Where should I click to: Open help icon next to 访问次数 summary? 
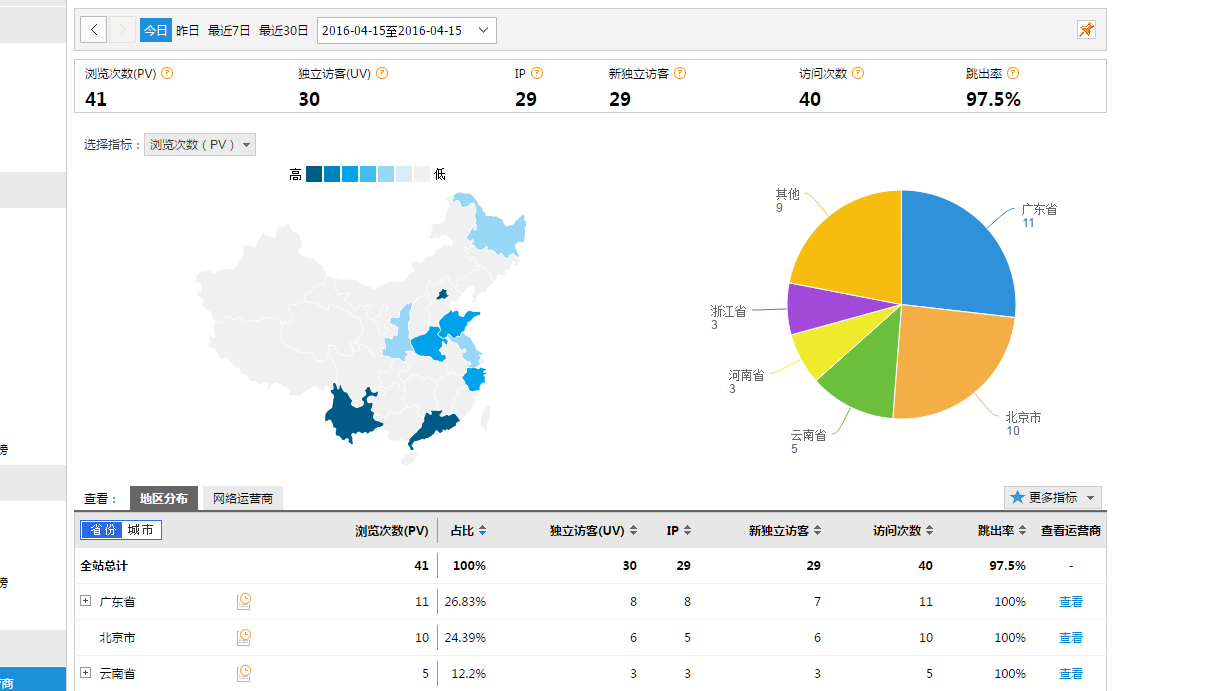point(857,73)
